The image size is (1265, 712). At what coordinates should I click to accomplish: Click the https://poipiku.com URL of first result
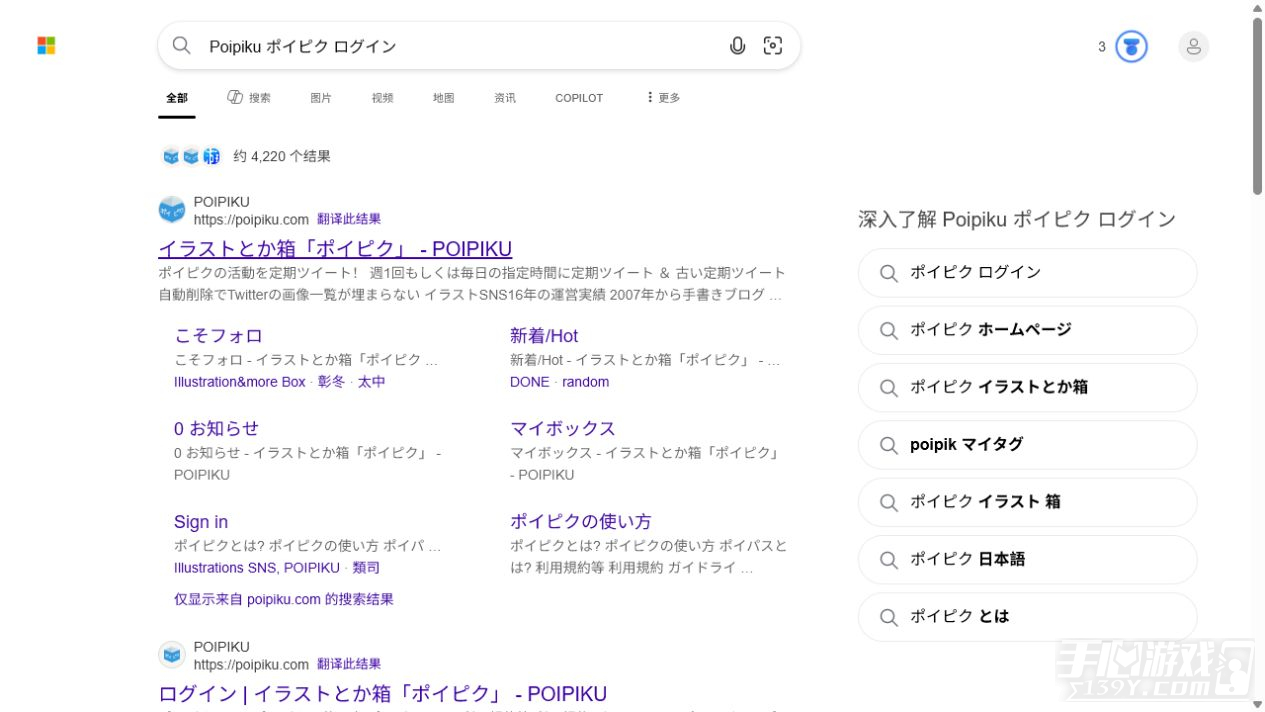[x=251, y=220]
